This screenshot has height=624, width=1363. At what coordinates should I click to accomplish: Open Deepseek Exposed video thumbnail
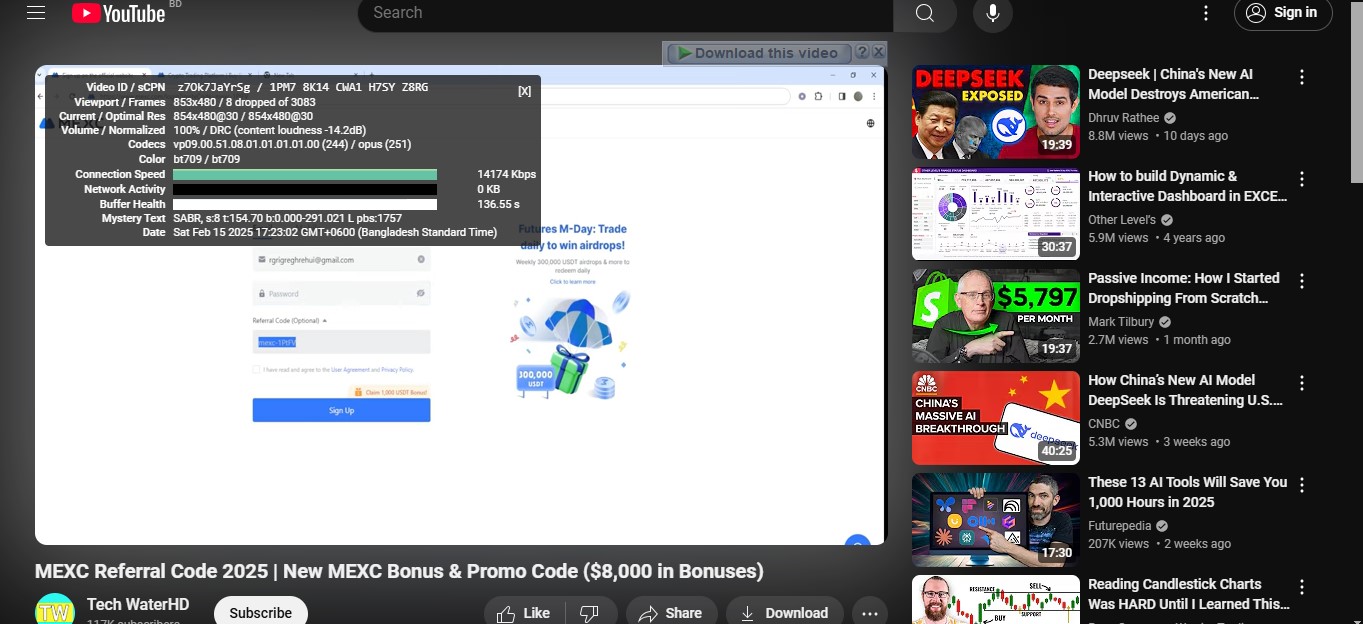996,112
